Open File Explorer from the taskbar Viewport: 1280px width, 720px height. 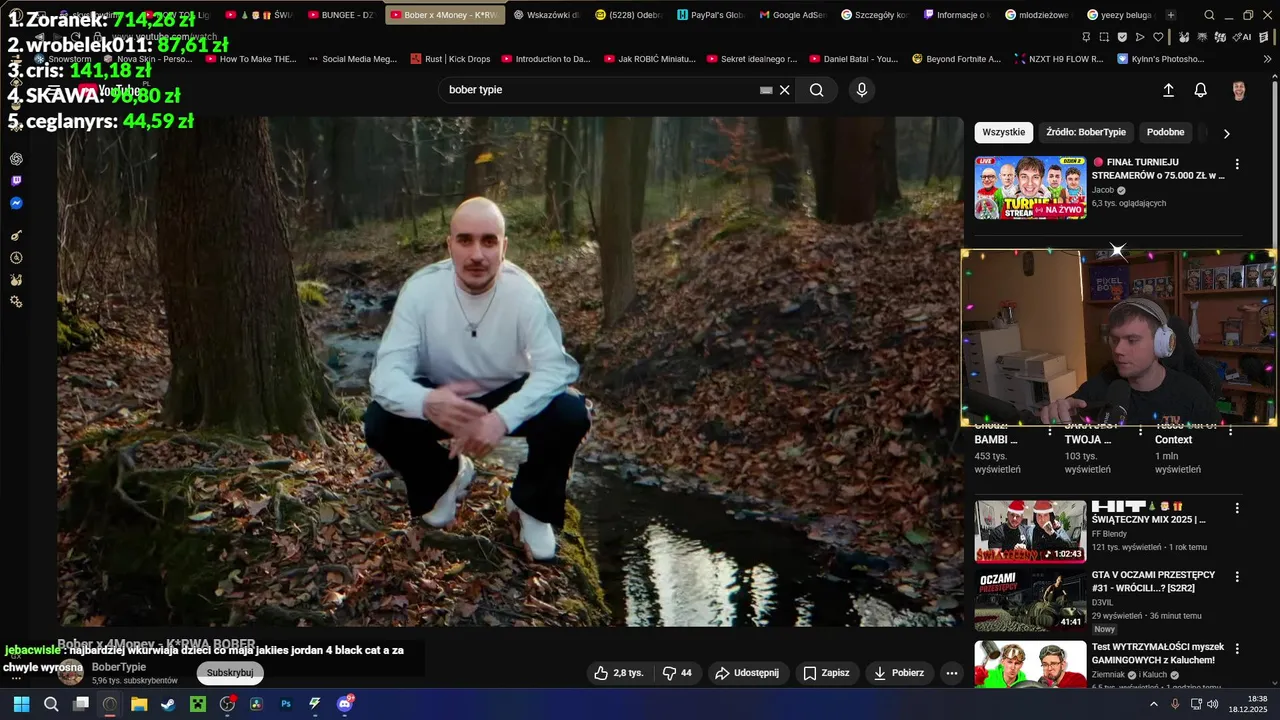tap(139, 704)
